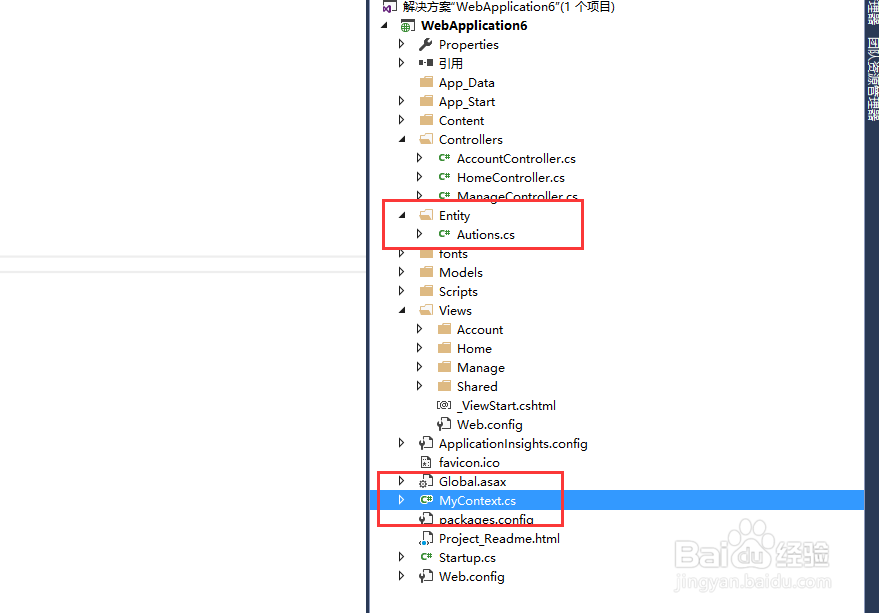879x613 pixels.
Task: Expand the Models folder
Action: click(401, 272)
